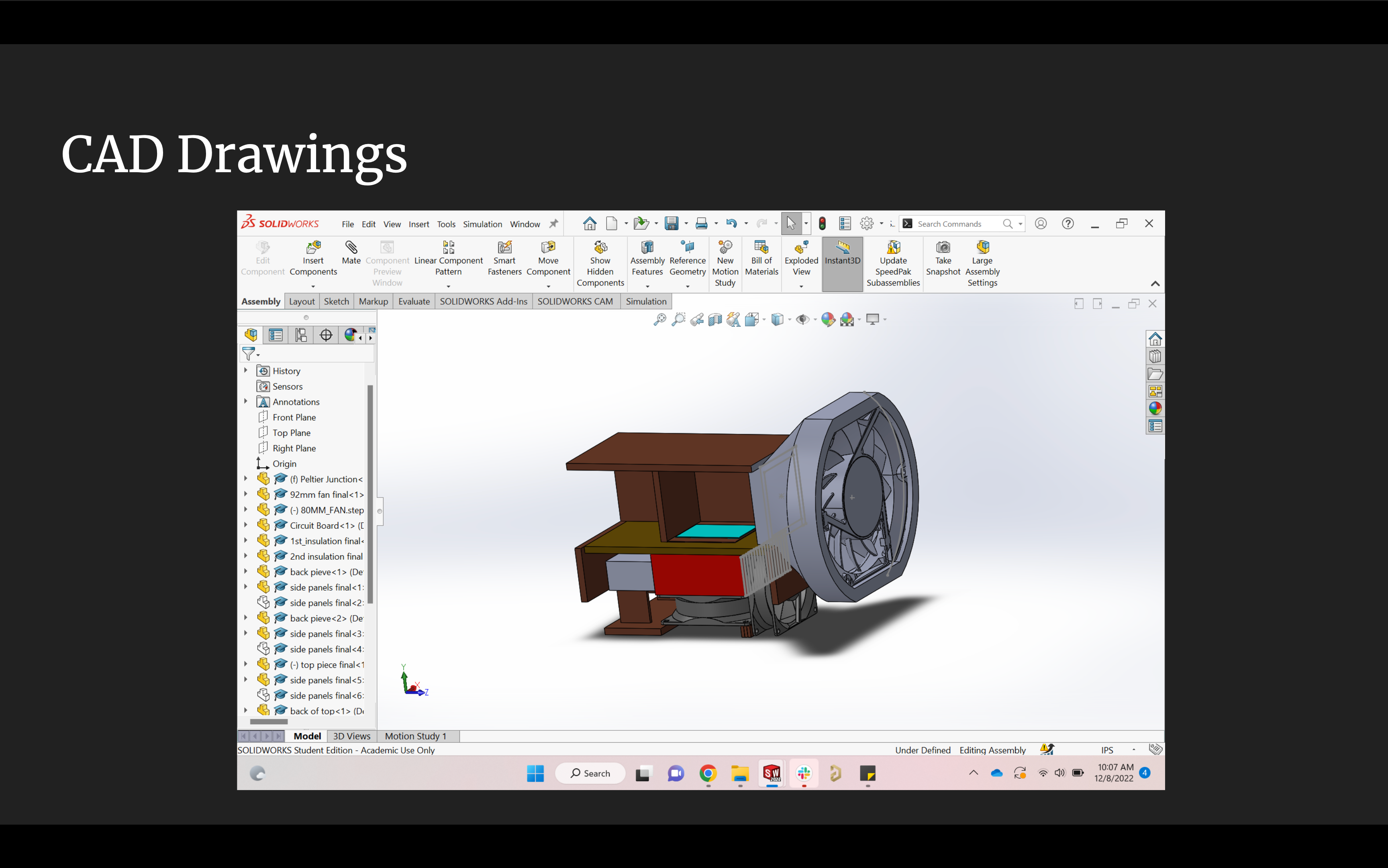
Task: Click the IPS unit system button
Action: pyautogui.click(x=1106, y=750)
